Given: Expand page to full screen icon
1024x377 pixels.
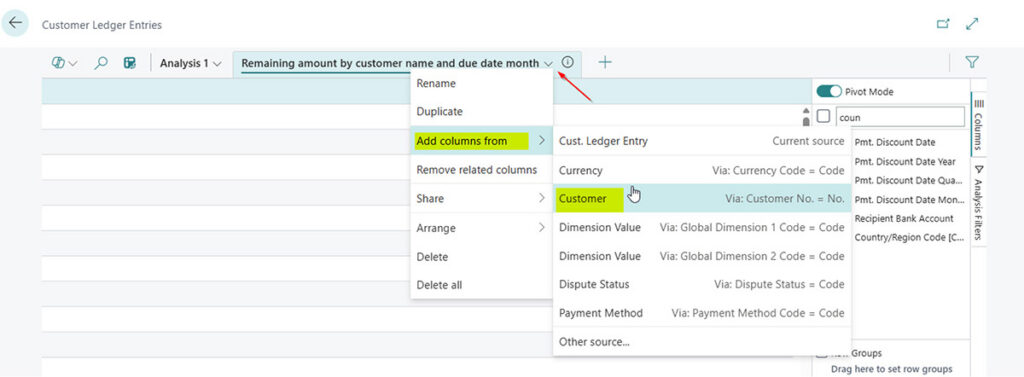Looking at the screenshot, I should [x=972, y=24].
